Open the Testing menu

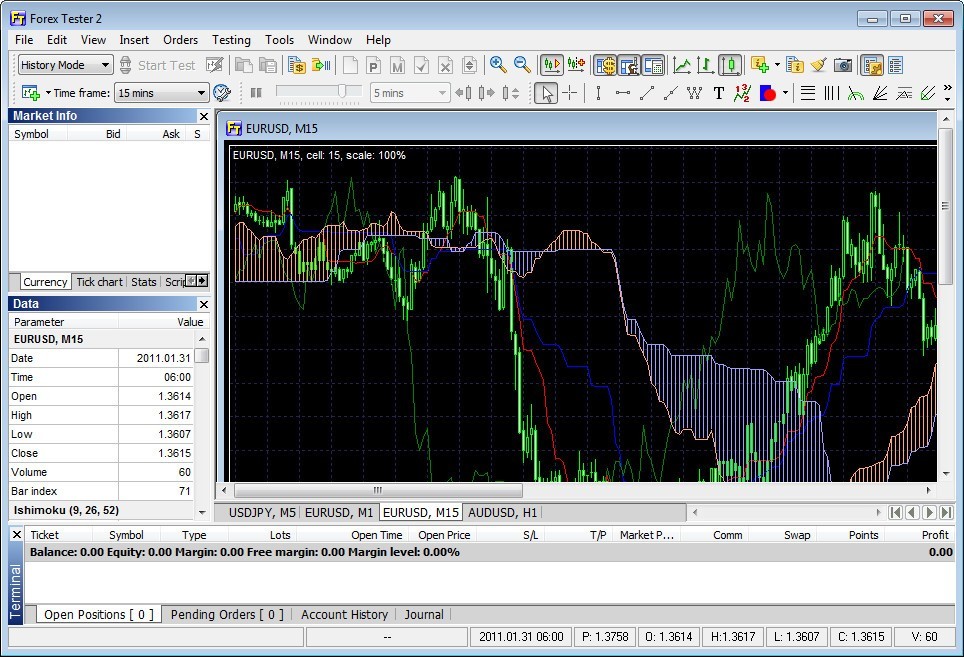tap(231, 40)
